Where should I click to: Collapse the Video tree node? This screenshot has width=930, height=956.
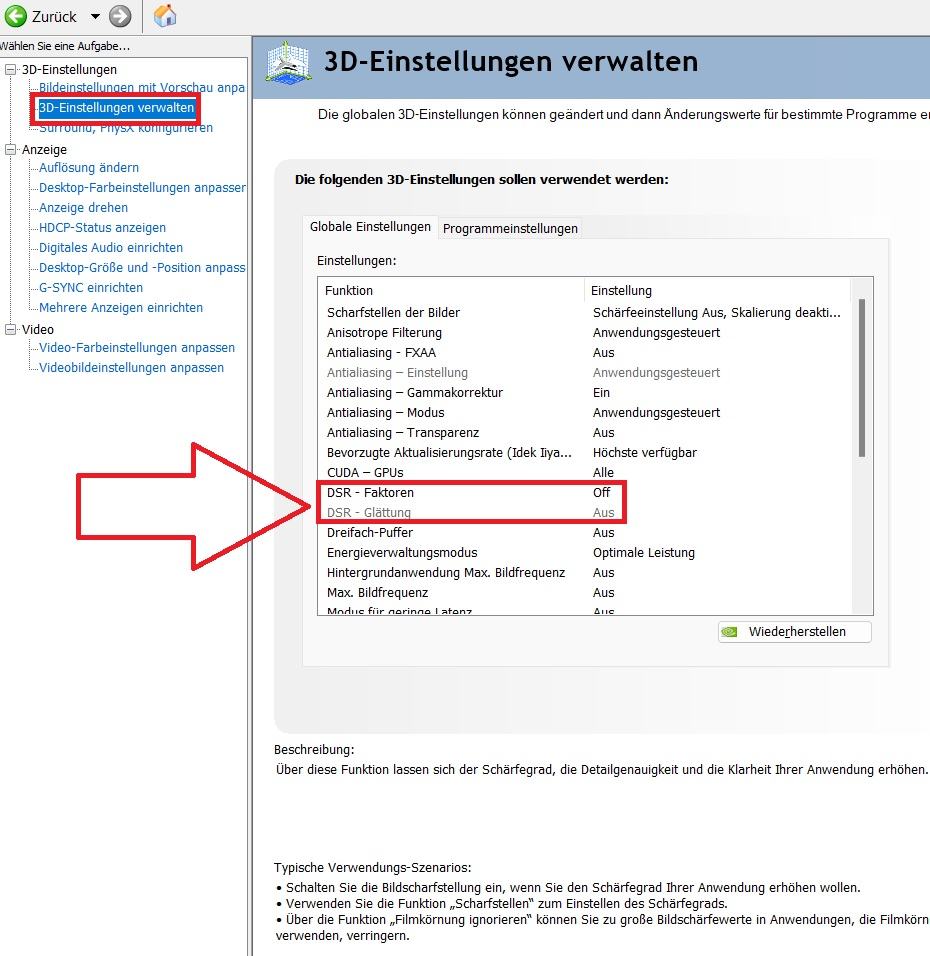point(10,329)
